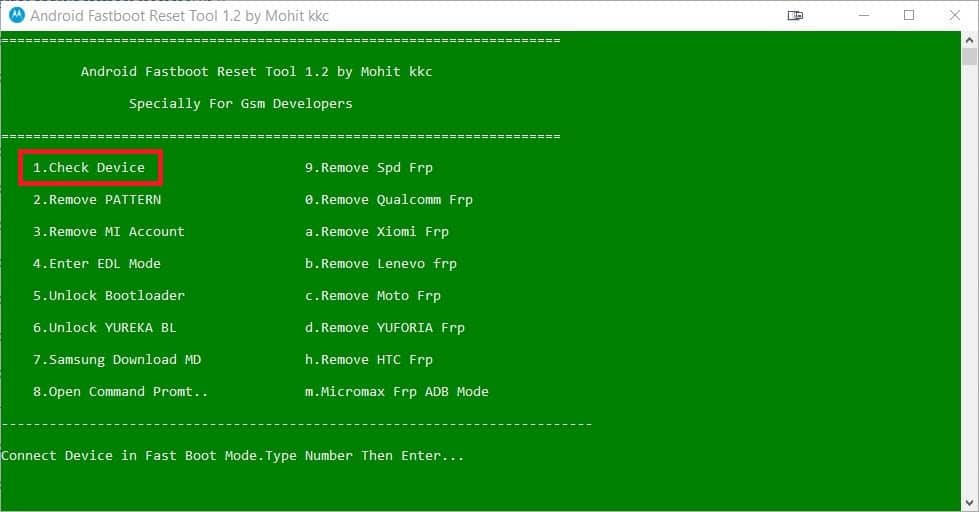Minimize the Fastboot Reset Tool window
The width and height of the screenshot is (979, 512).
coord(864,16)
